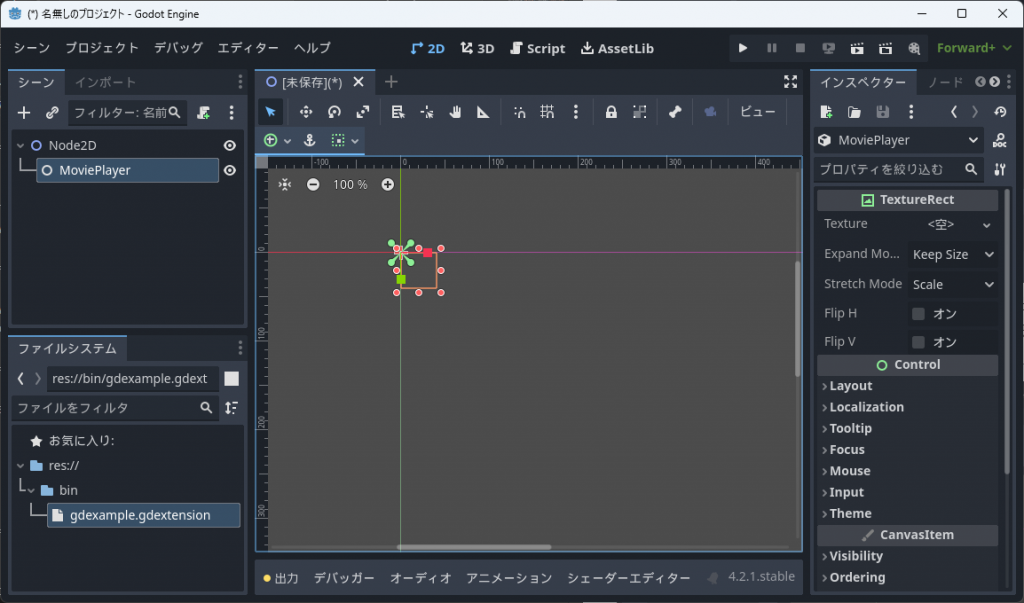Open the object history icon
Viewport: 1024px width, 603px height.
1000,112
